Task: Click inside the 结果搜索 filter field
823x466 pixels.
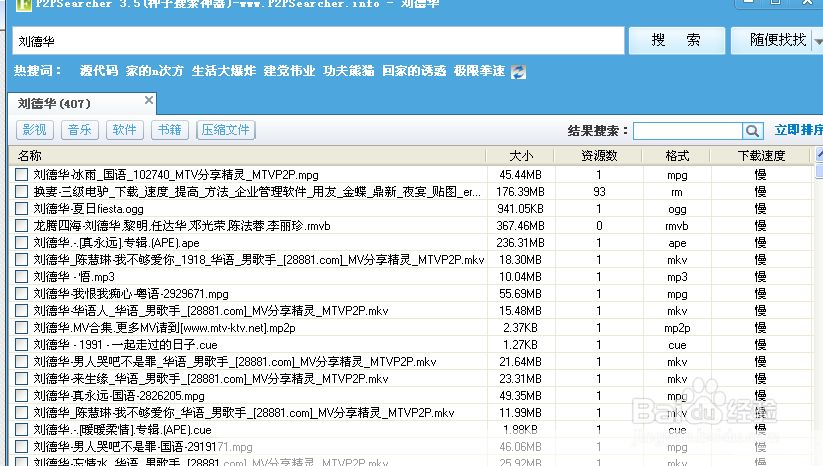Action: (x=688, y=131)
